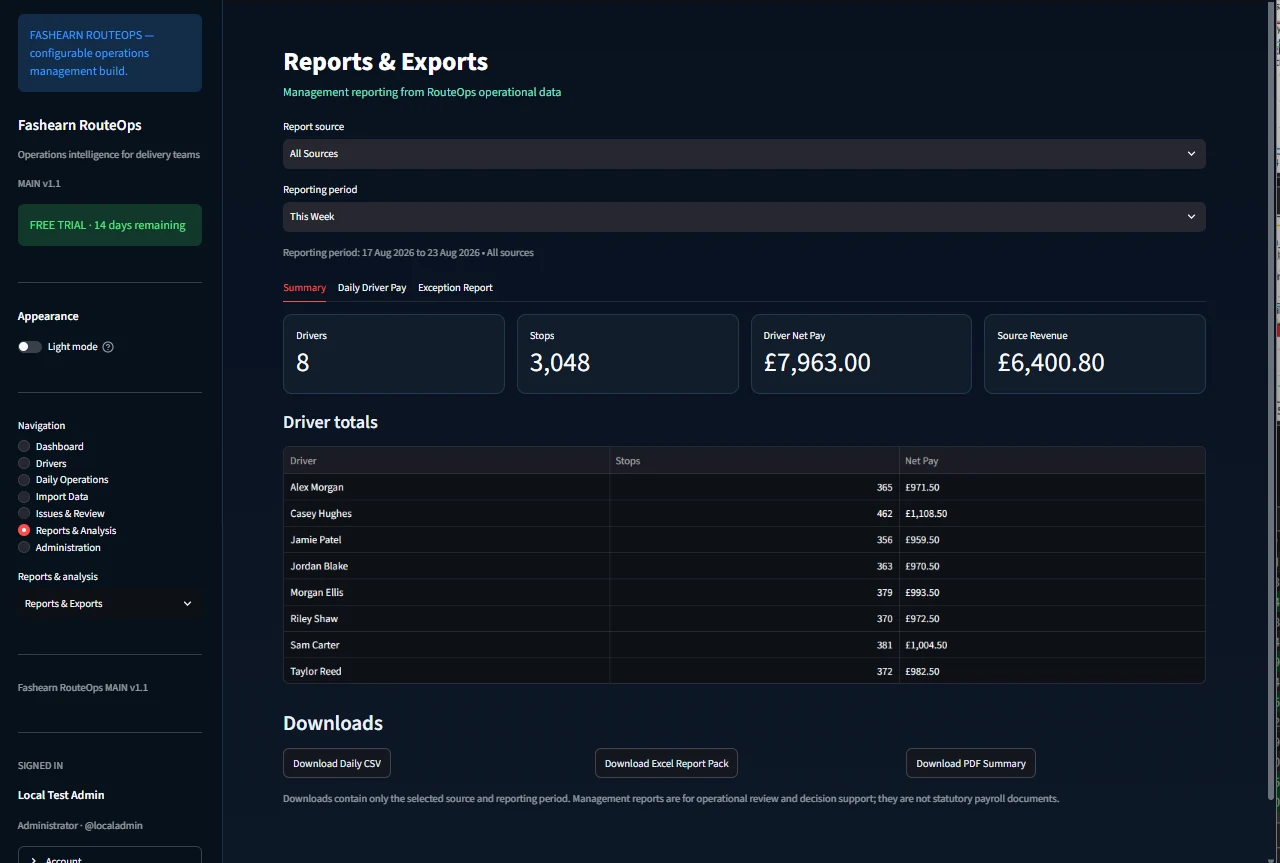1280x863 pixels.
Task: Select the Drivers navigation radio option
Action: point(42,463)
